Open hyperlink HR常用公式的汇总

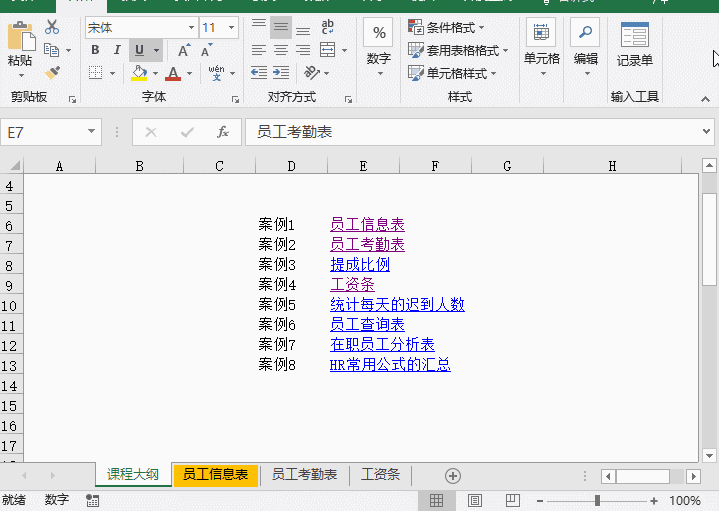[390, 364]
